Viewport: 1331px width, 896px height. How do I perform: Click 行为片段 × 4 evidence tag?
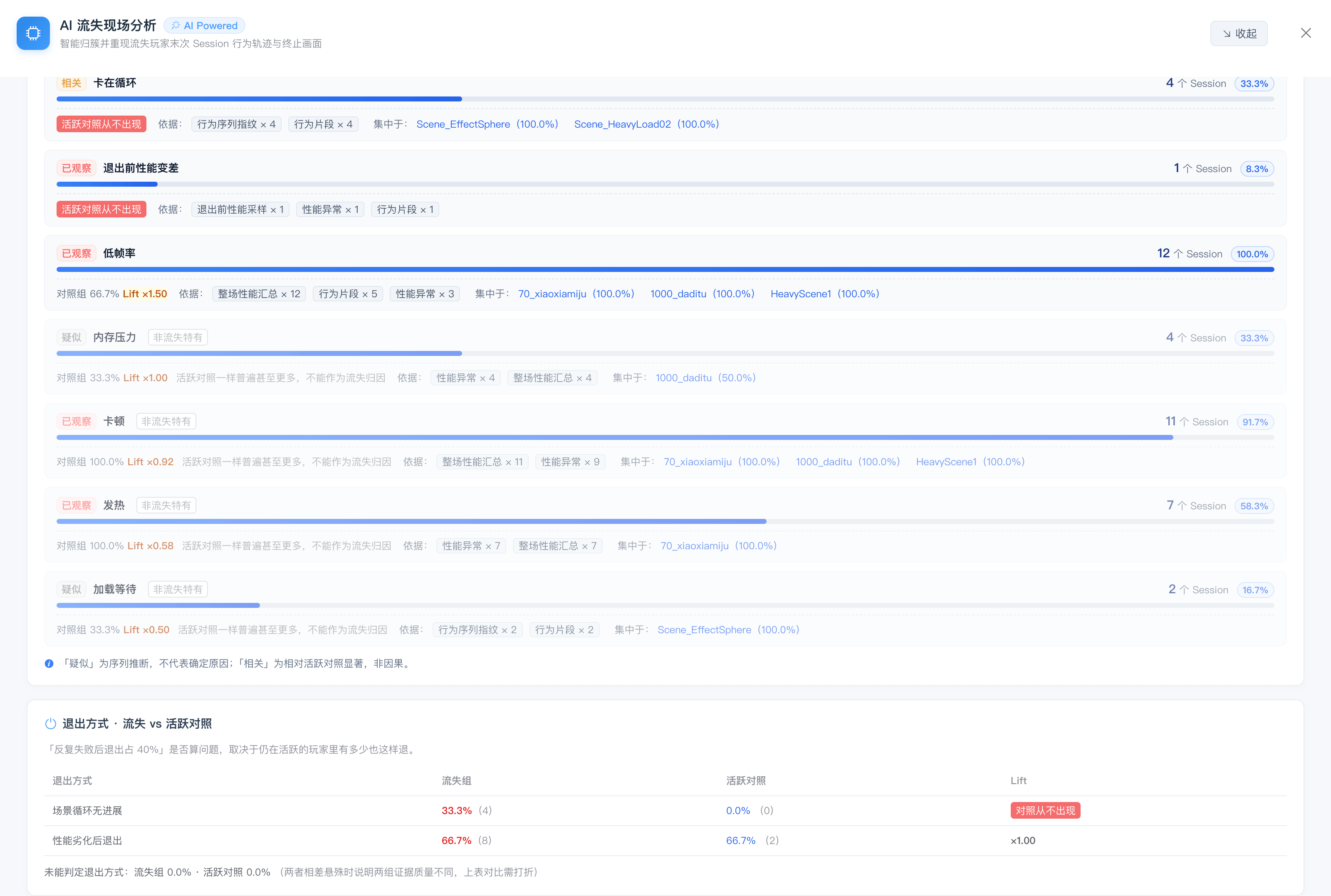pyautogui.click(x=323, y=124)
